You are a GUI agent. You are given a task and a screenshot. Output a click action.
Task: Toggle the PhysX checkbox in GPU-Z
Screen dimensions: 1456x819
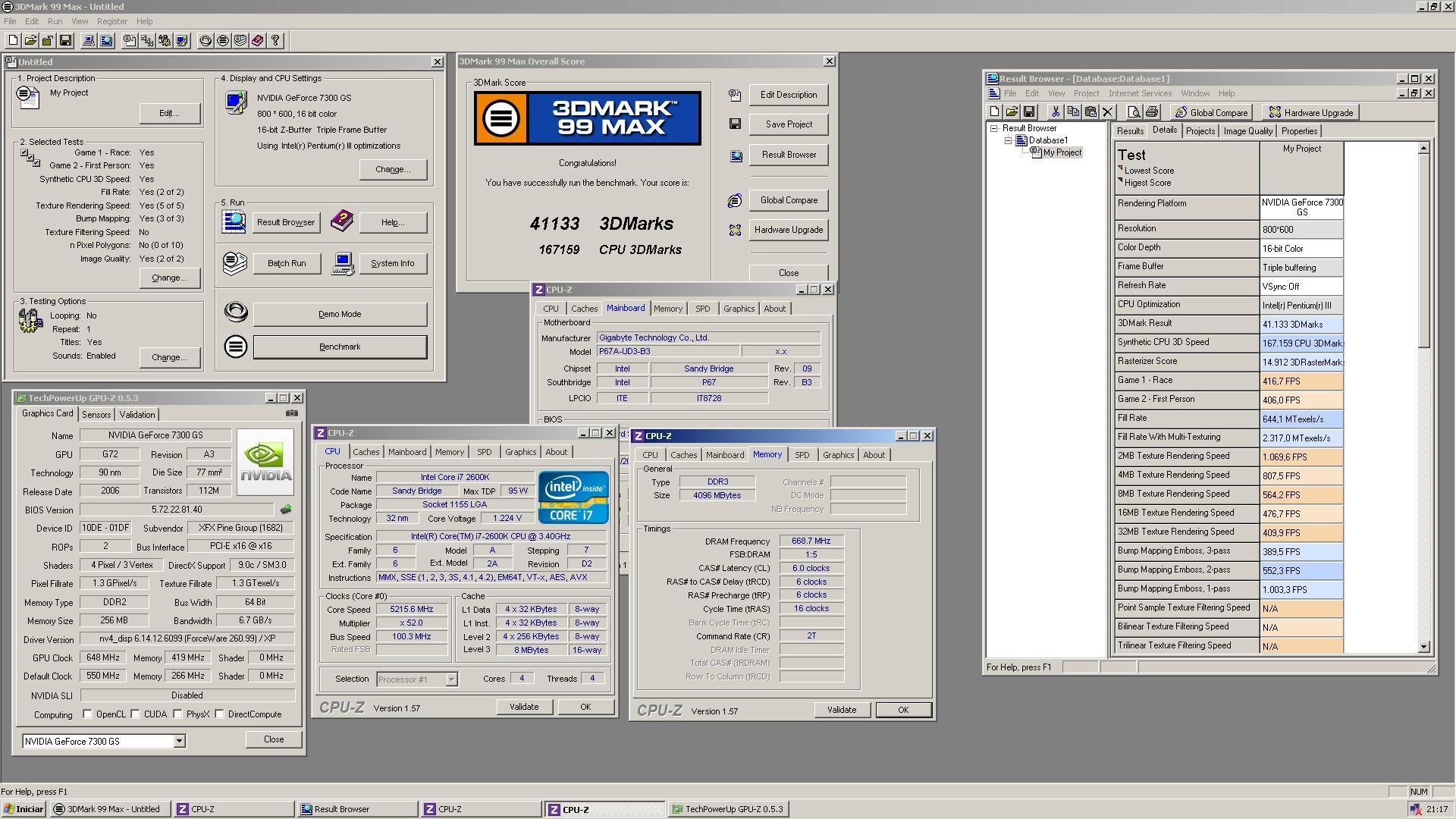tap(177, 714)
